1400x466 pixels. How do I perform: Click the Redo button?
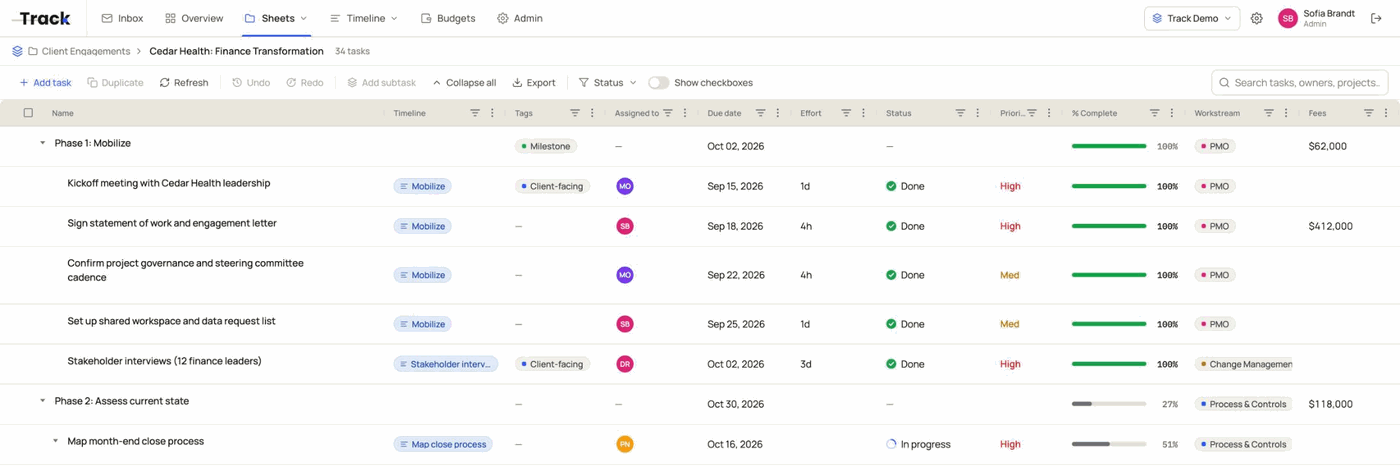tap(305, 83)
